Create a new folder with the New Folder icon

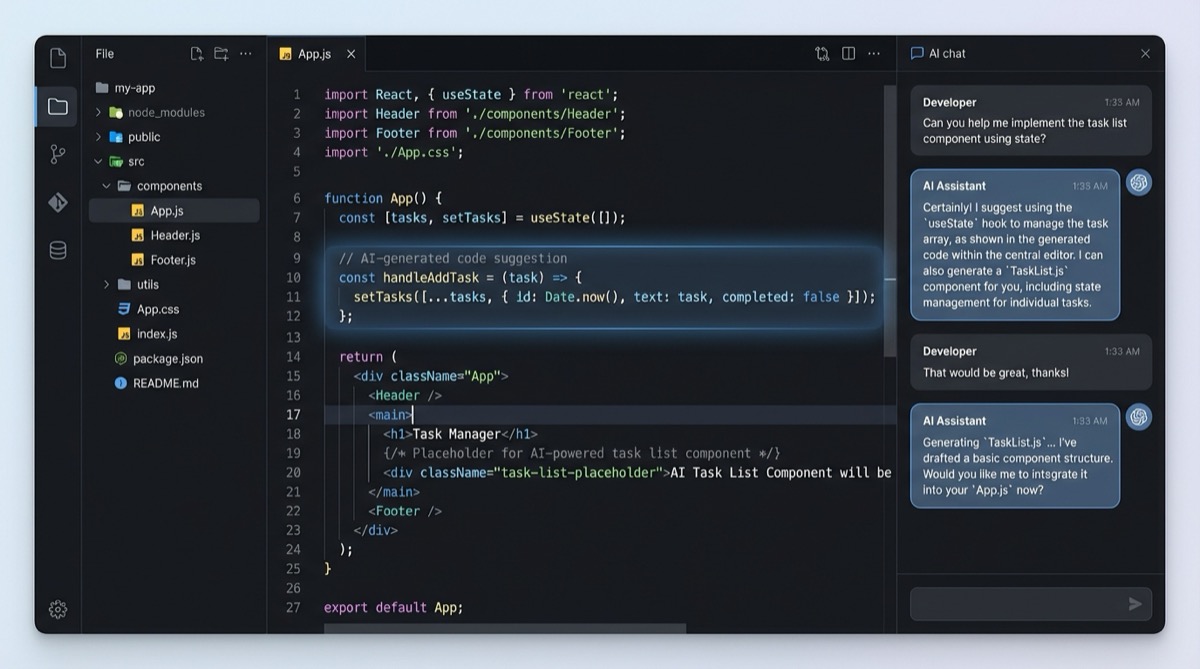[220, 53]
